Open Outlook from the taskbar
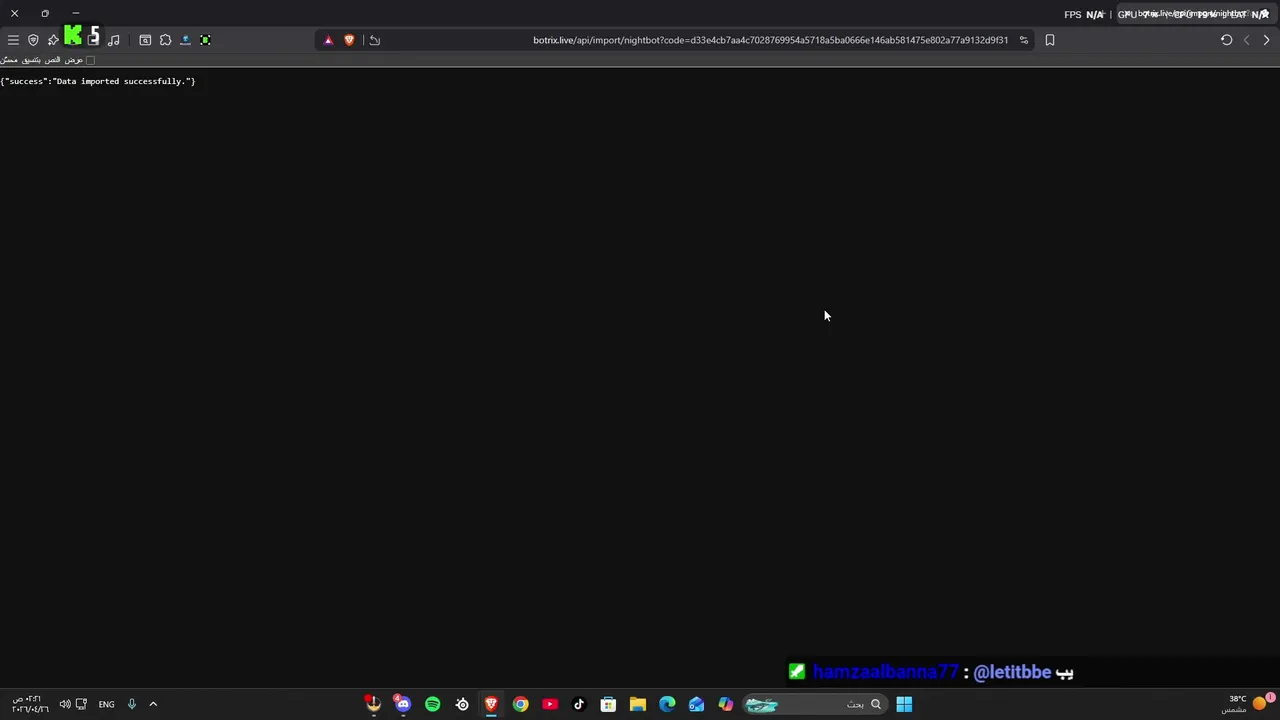This screenshot has width=1280, height=720. tap(696, 704)
